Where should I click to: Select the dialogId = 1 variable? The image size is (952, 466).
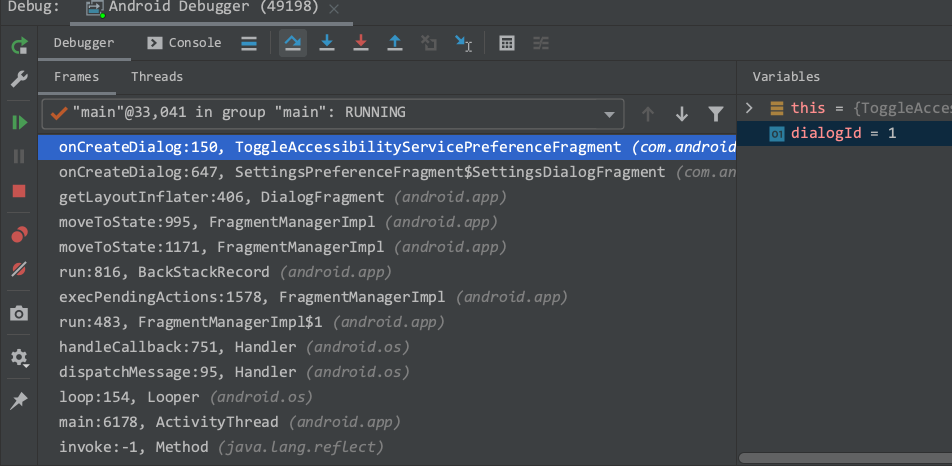point(845,133)
